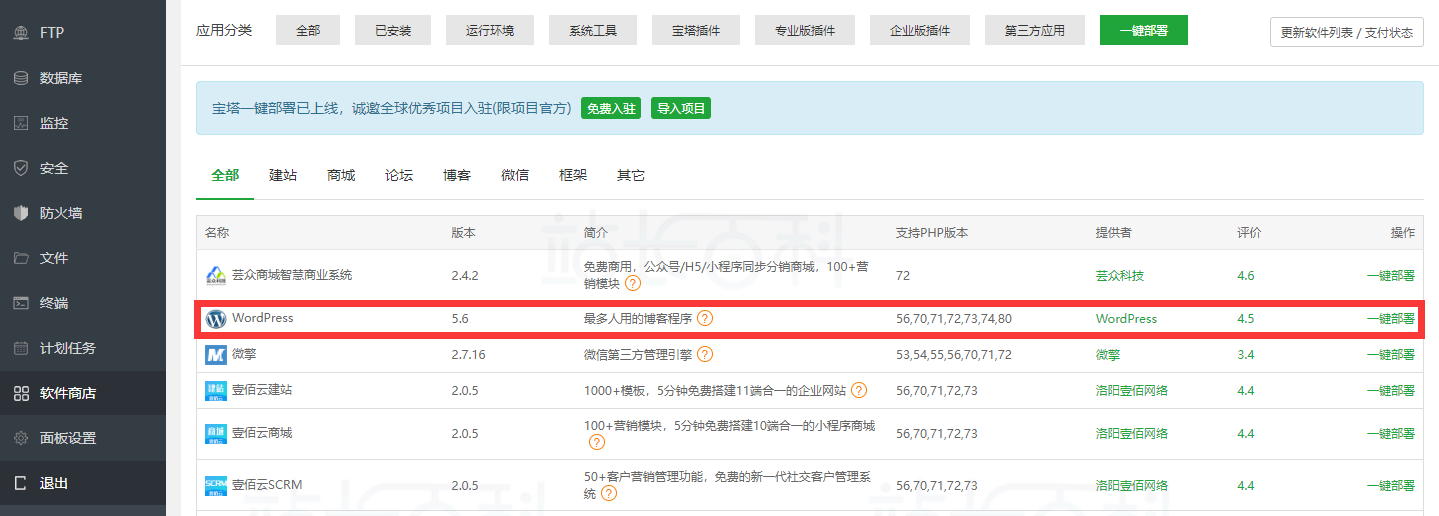The width and height of the screenshot is (1439, 516).
Task: Click the green 一键部署 category button
Action: click(x=1143, y=30)
